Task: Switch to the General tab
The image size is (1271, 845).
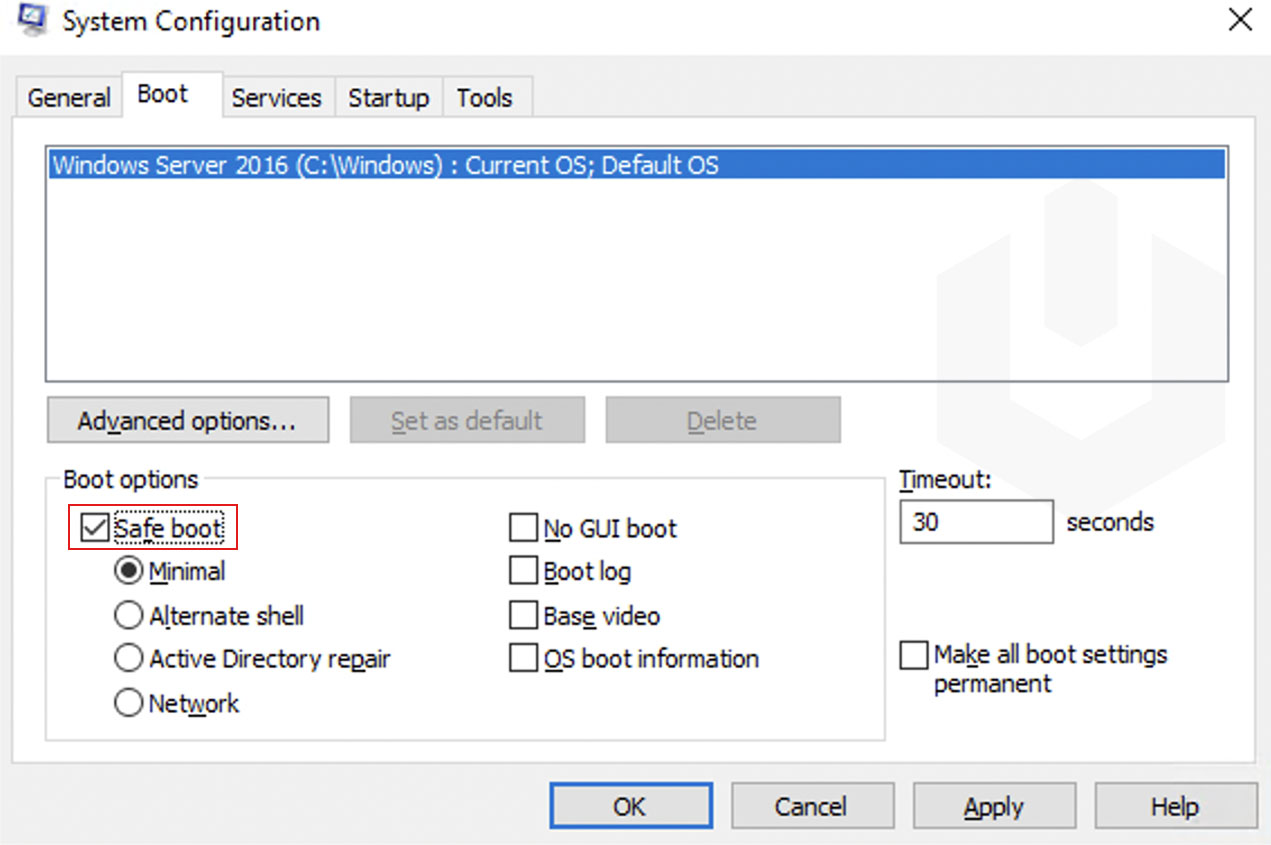Action: pyautogui.click(x=67, y=96)
